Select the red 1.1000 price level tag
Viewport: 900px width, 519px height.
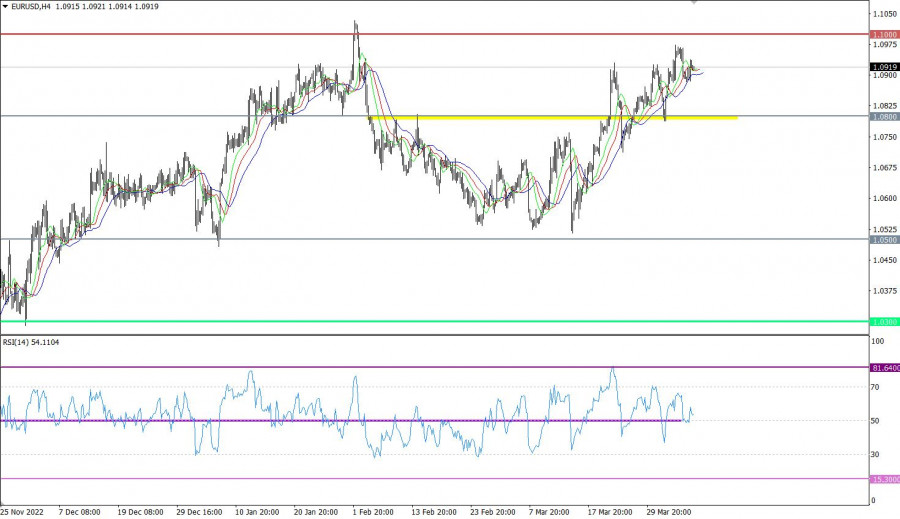(884, 34)
